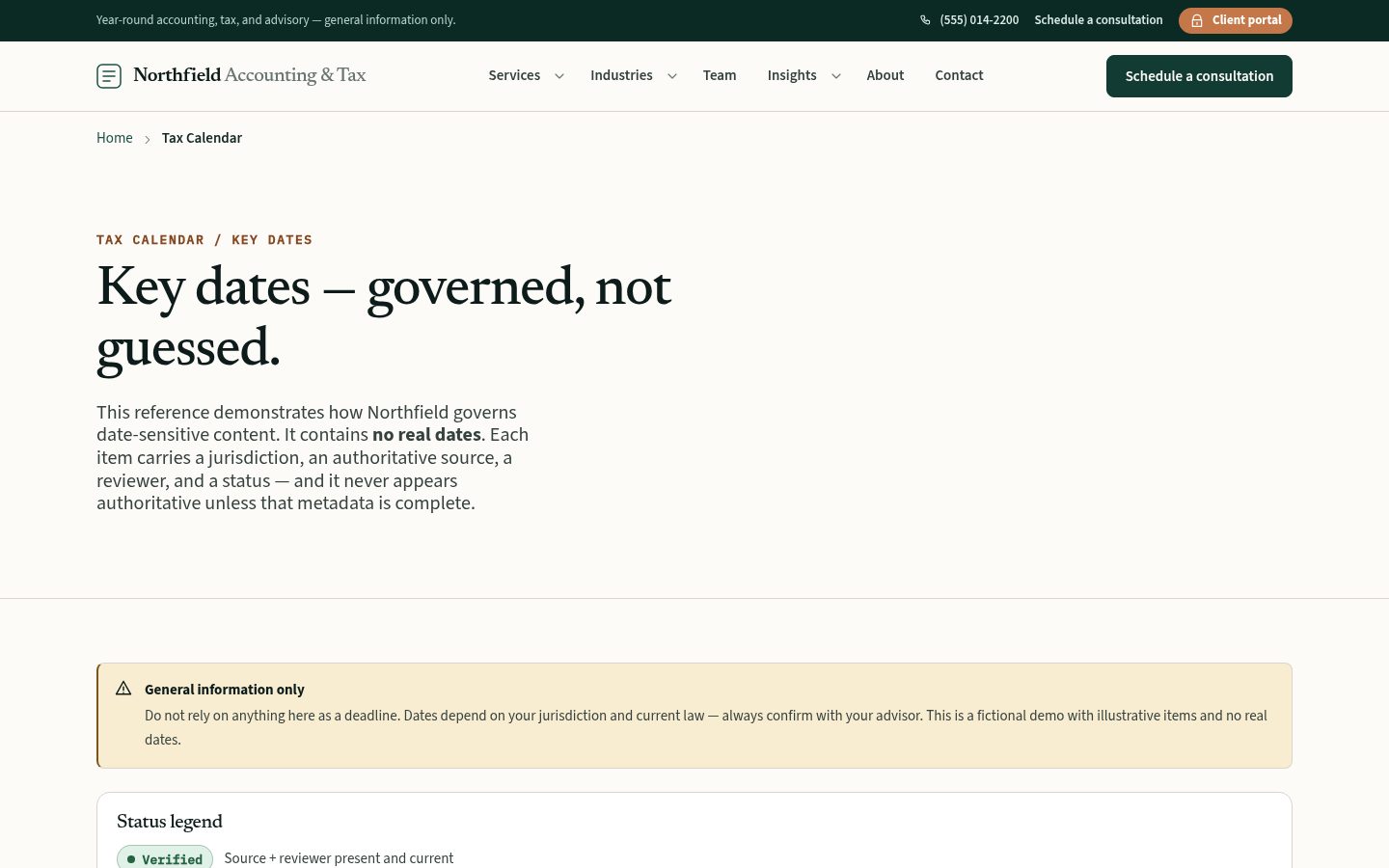This screenshot has width=1389, height=868.
Task: Click the Verified status badge
Action: point(165,857)
